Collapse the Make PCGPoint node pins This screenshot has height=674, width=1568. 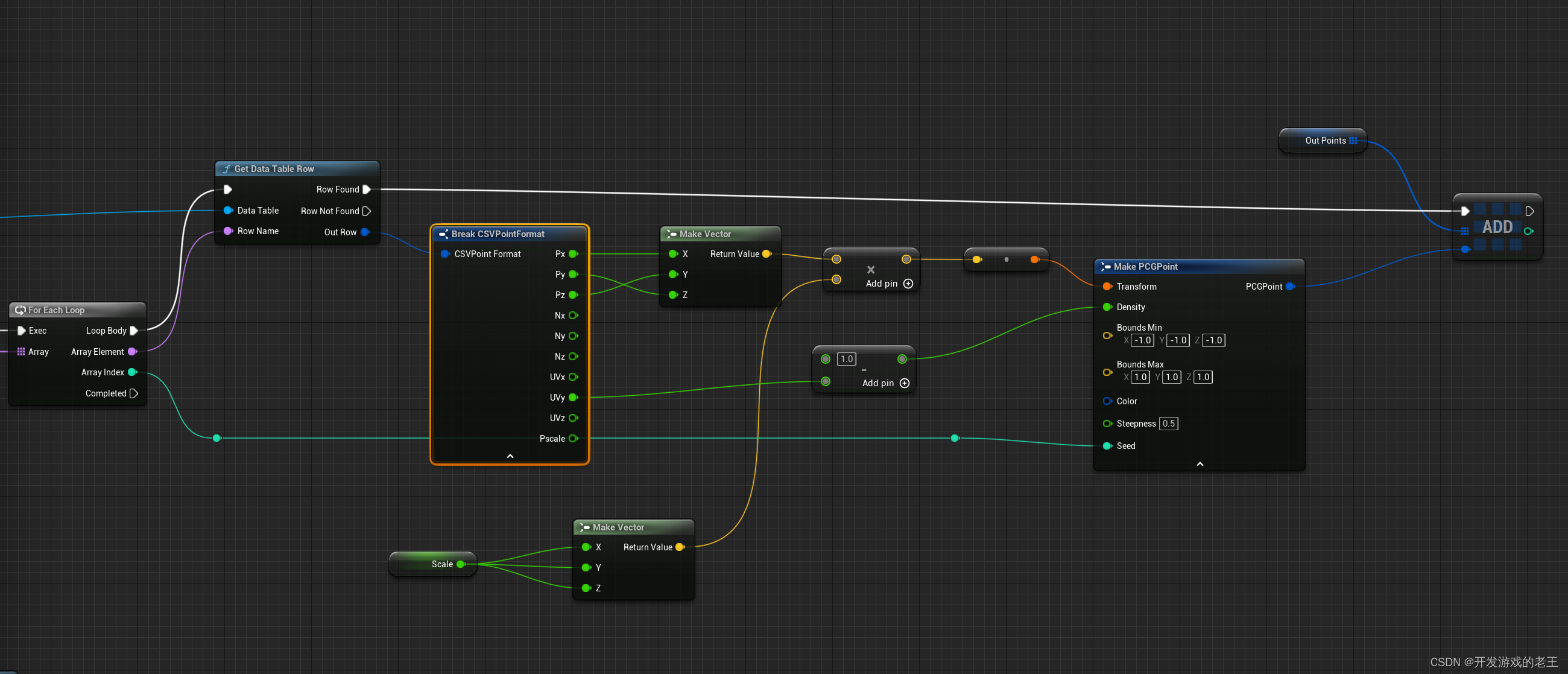click(1200, 464)
